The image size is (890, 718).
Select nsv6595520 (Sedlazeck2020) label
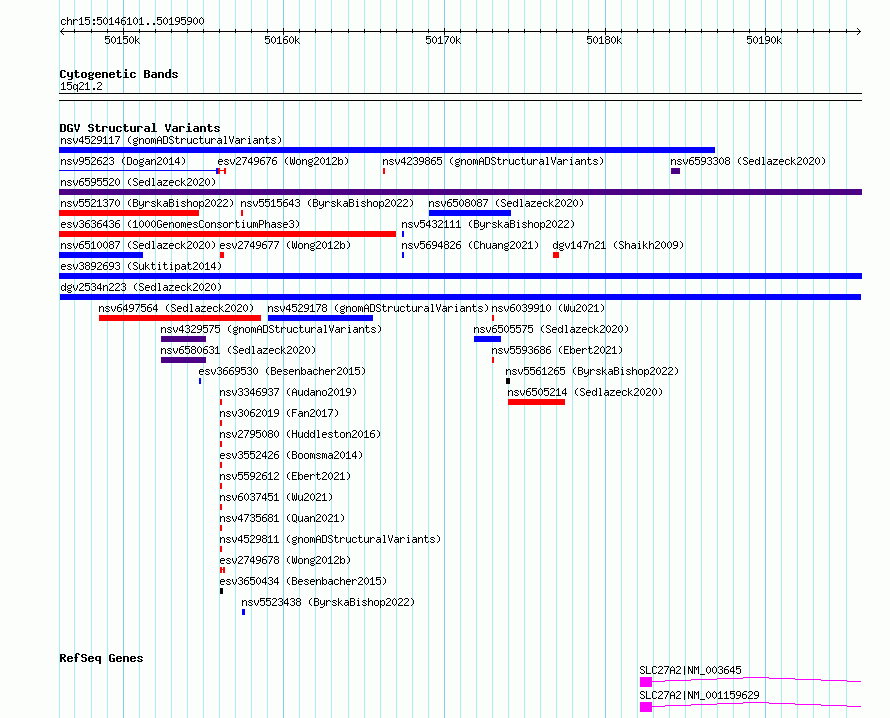pos(138,182)
